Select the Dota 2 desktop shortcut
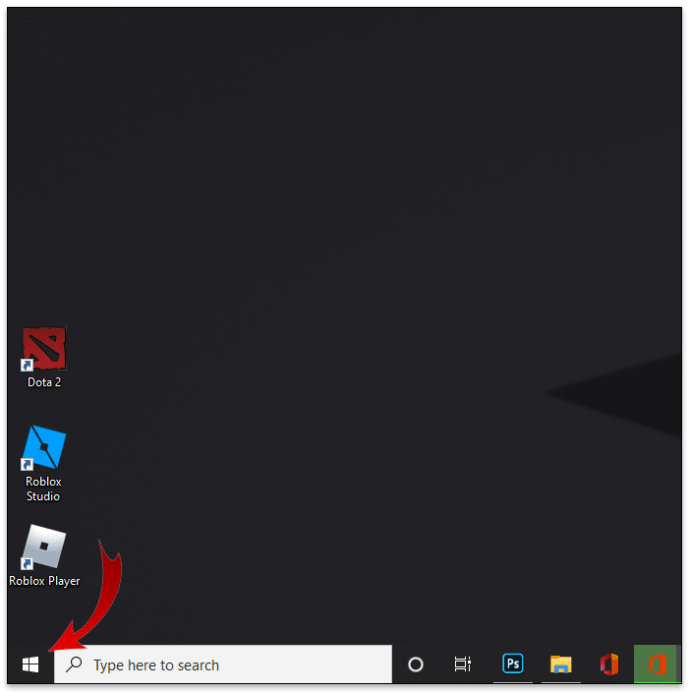The height and width of the screenshot is (692, 690). click(44, 358)
